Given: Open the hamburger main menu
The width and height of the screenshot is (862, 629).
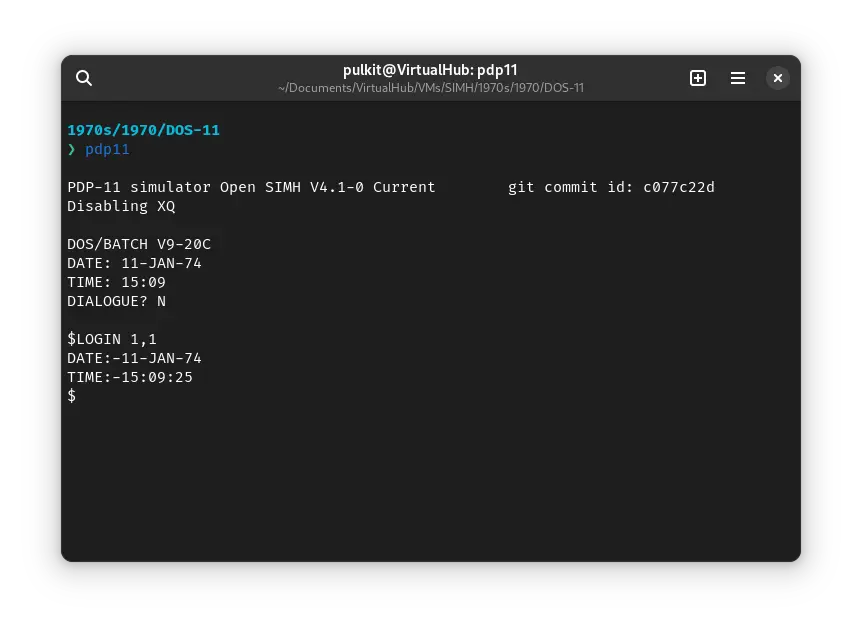Looking at the screenshot, I should [738, 78].
